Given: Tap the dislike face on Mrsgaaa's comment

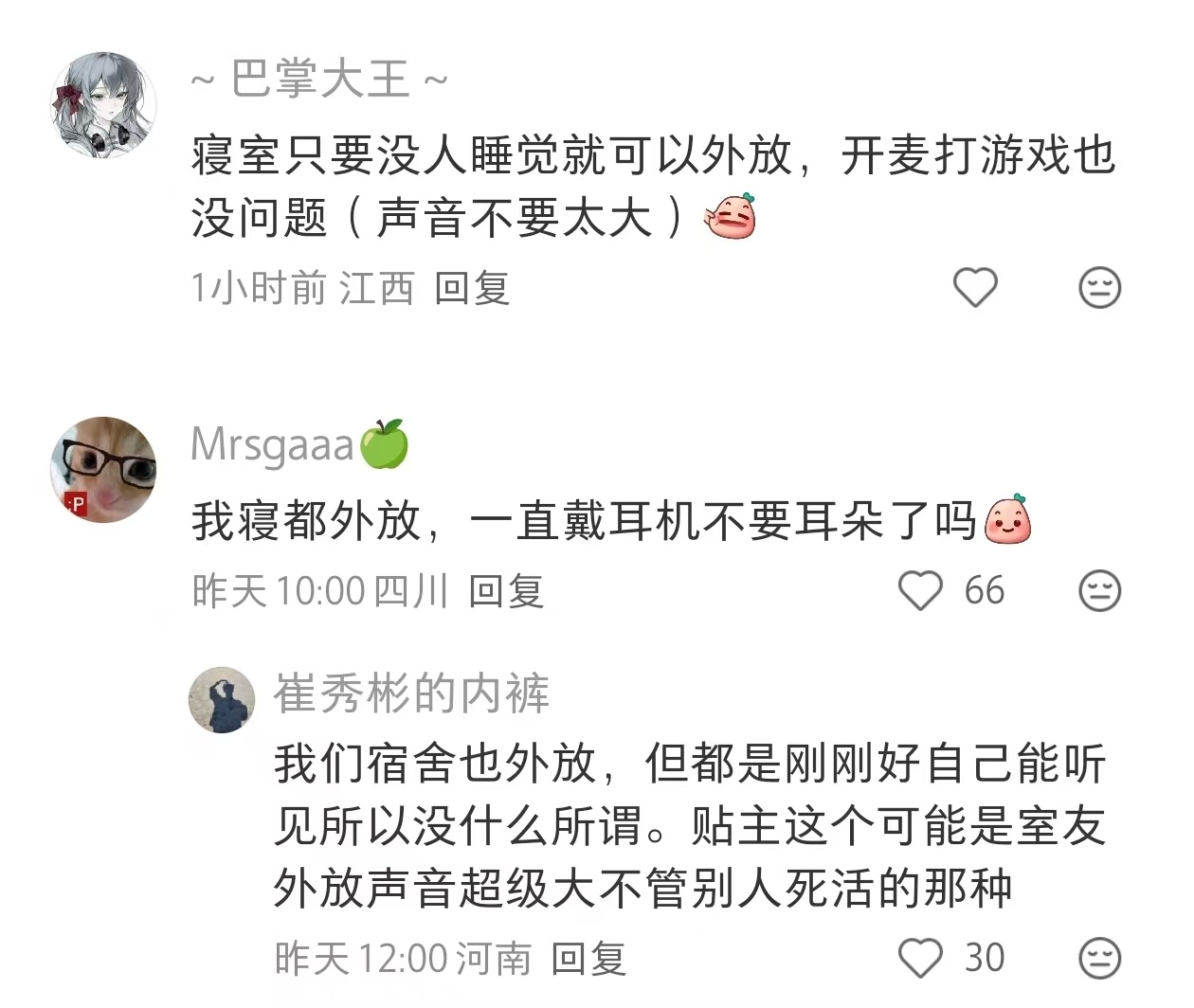Looking at the screenshot, I should pos(1100,591).
